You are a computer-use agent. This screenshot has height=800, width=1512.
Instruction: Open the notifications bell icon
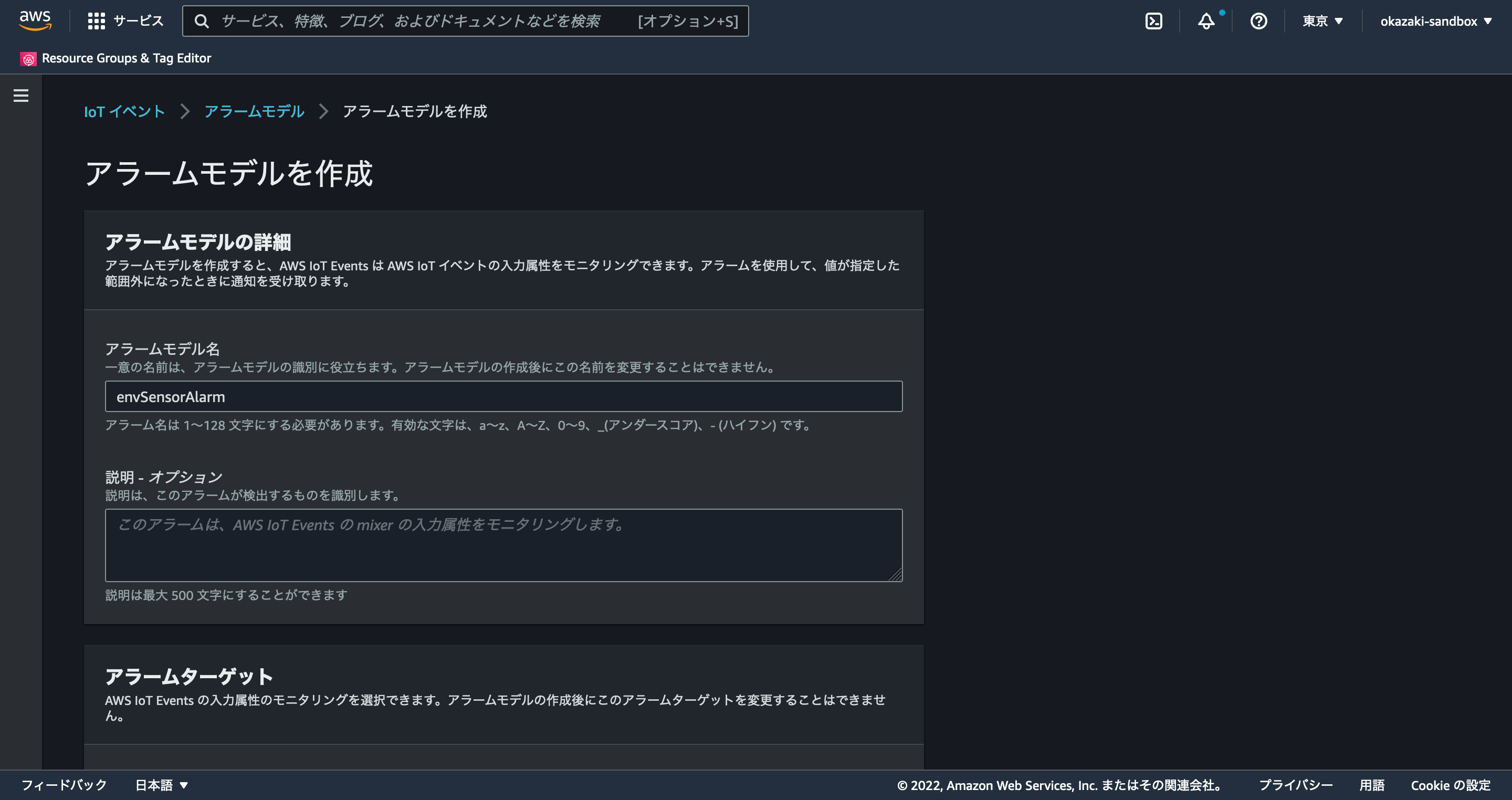click(1205, 21)
